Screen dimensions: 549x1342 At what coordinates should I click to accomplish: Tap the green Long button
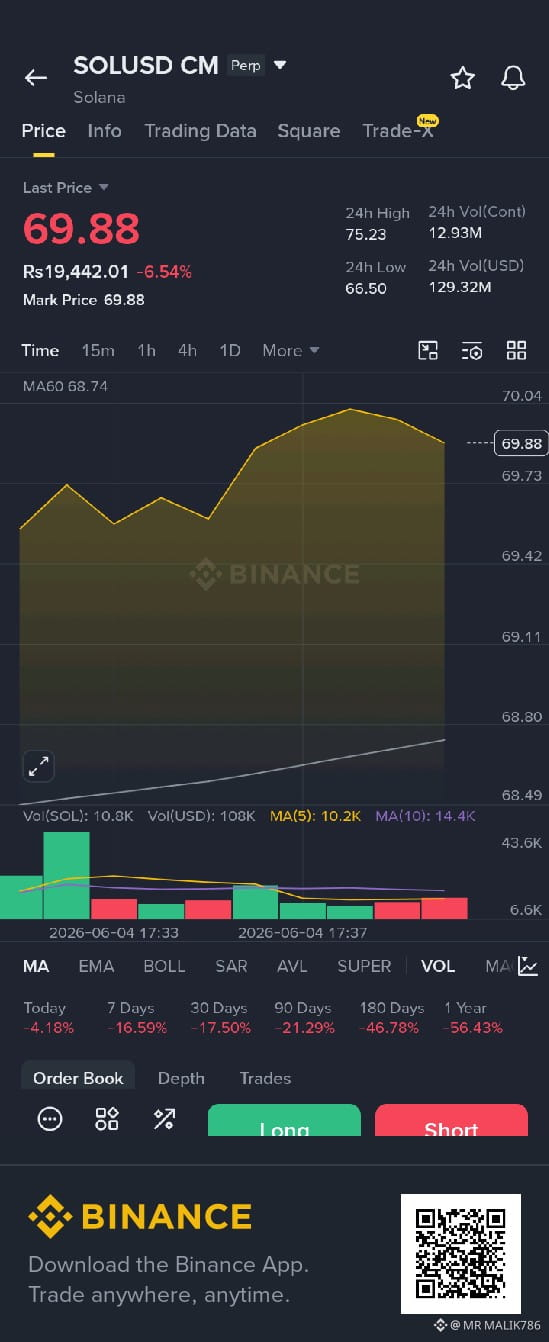pos(284,1120)
